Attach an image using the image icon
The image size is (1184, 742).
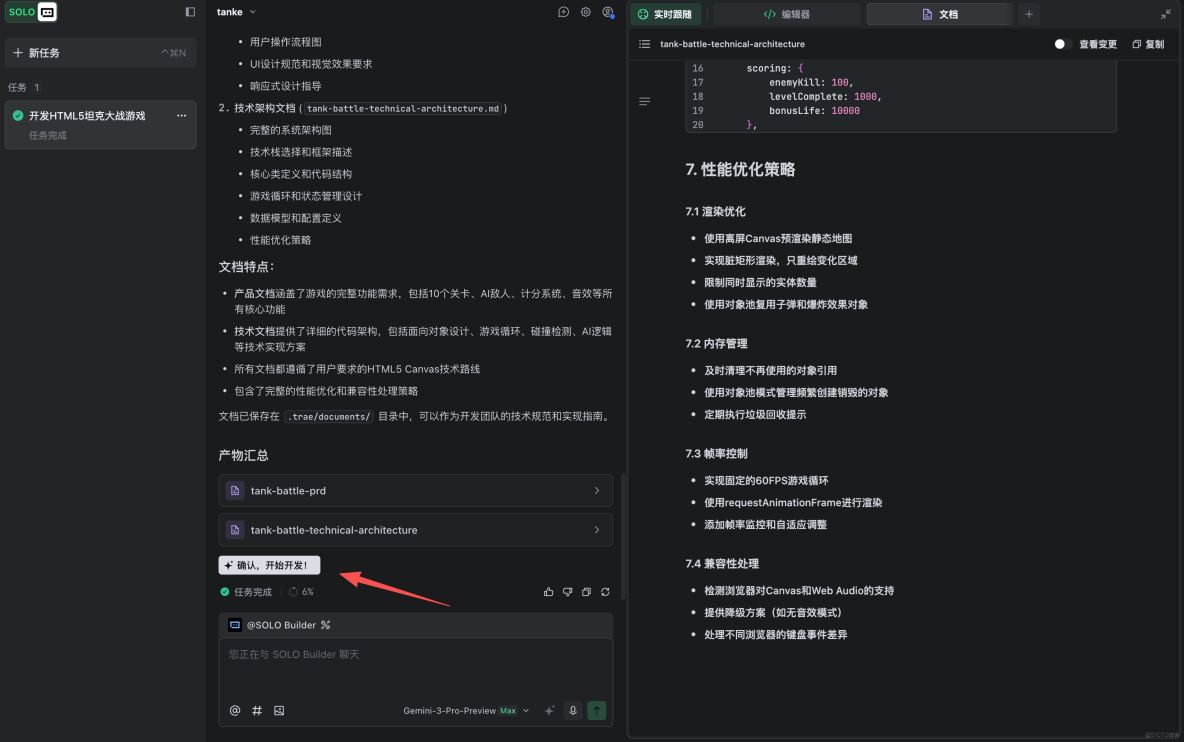coord(279,710)
